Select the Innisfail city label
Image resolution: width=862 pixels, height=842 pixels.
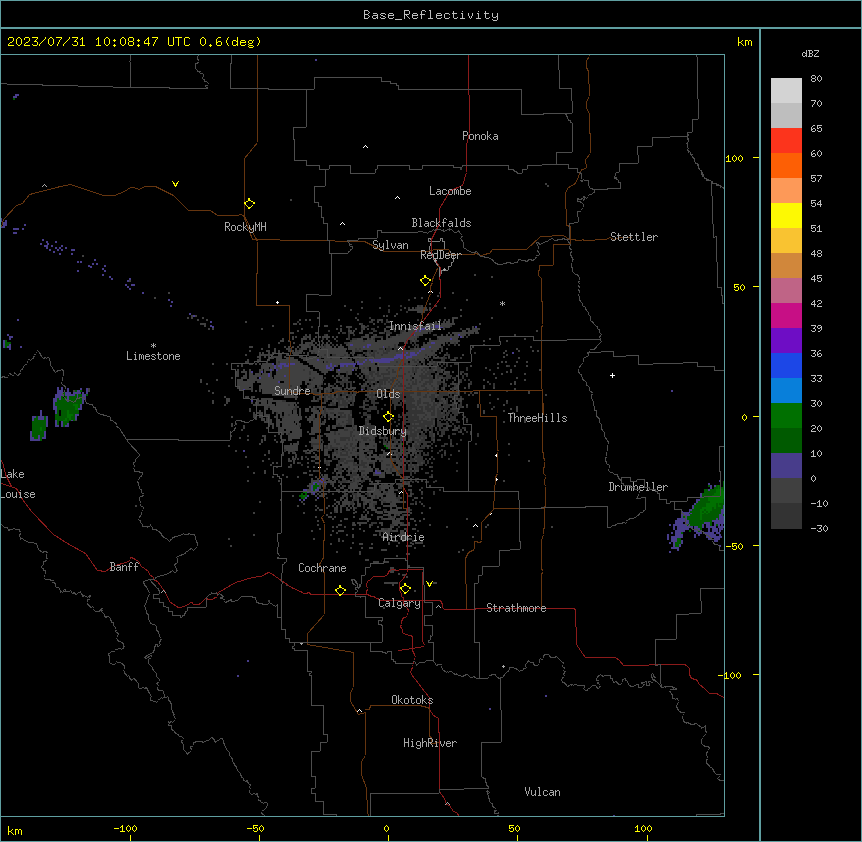pos(416,326)
